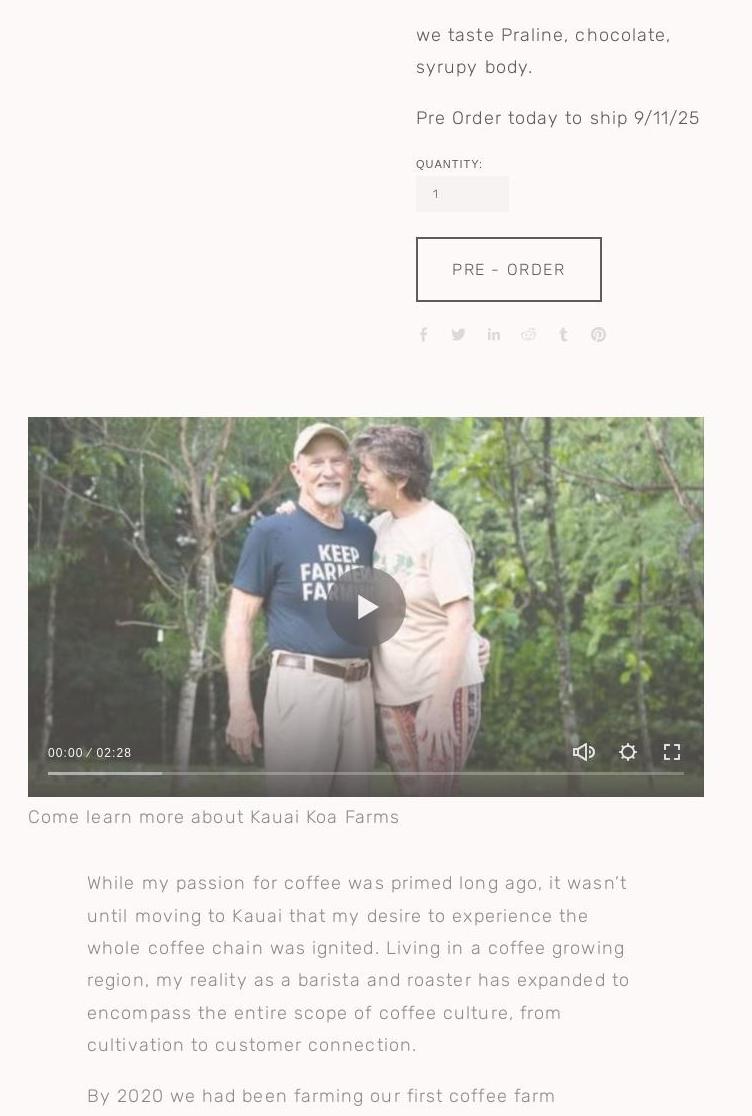Click the 00:00 / 02:28 time display
The image size is (752, 1116).
click(90, 752)
